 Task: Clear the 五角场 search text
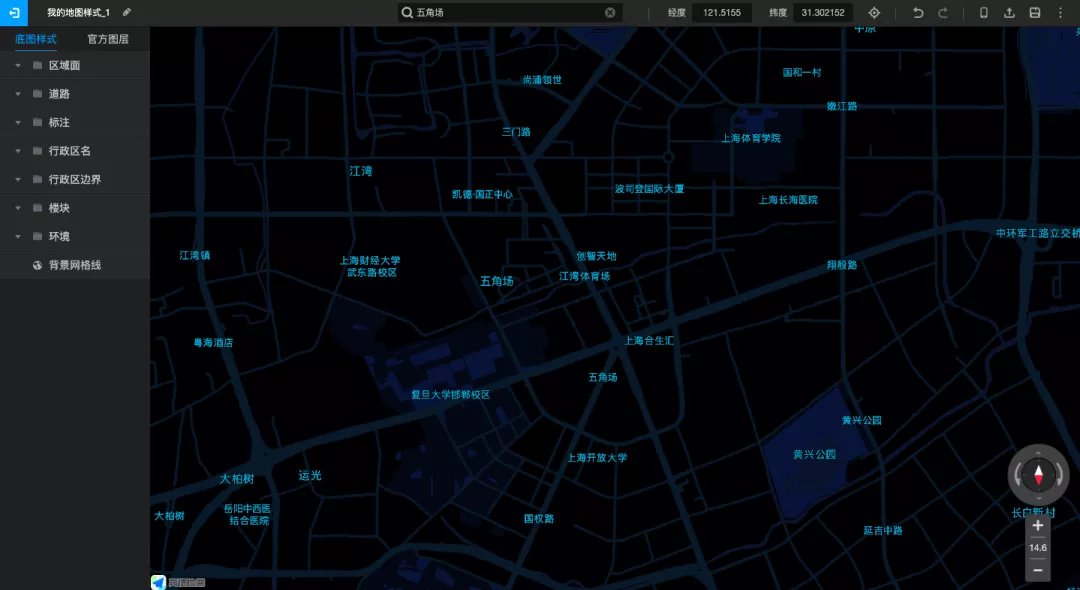610,12
